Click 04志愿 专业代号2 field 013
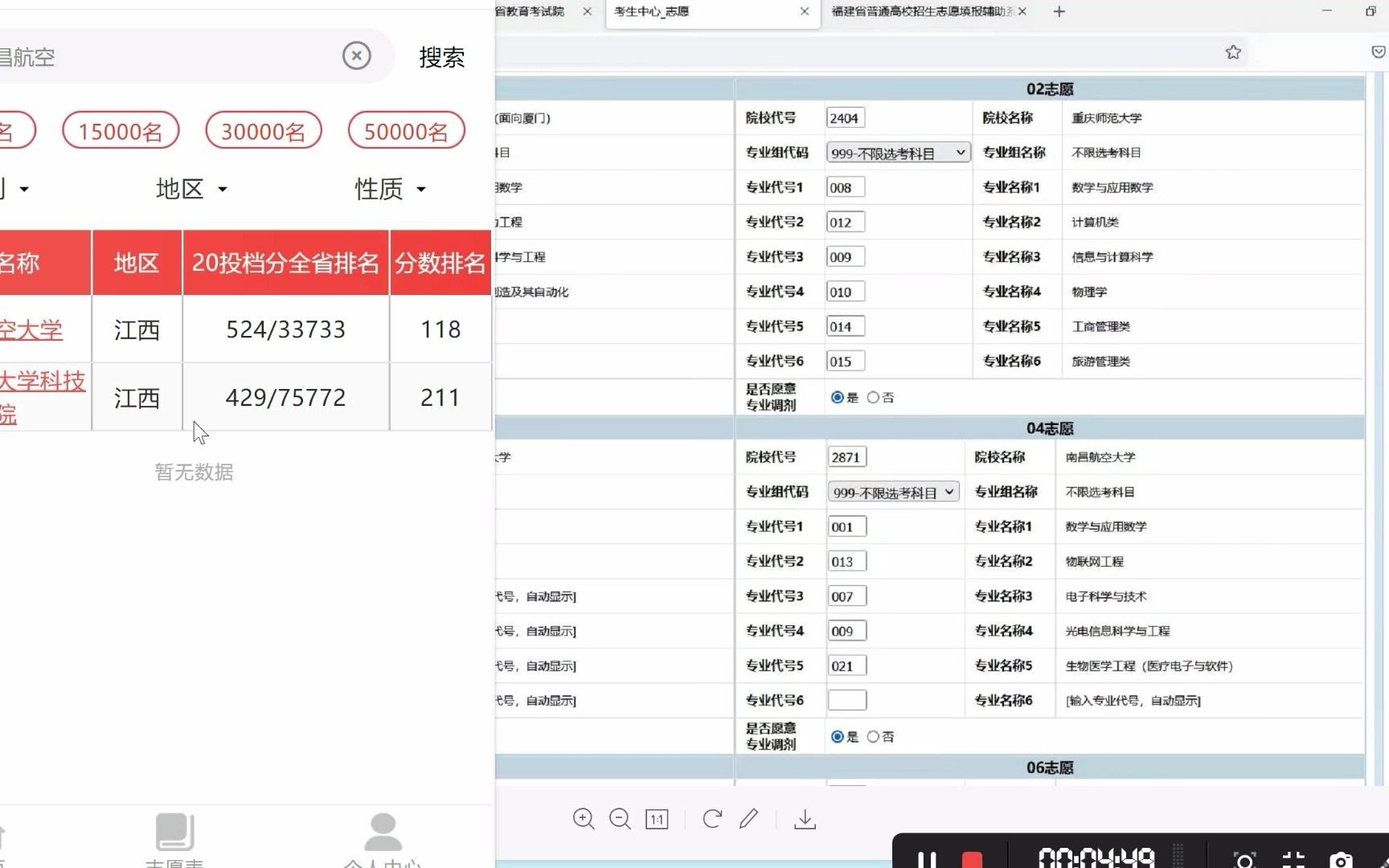The width and height of the screenshot is (1389, 868). (x=847, y=562)
